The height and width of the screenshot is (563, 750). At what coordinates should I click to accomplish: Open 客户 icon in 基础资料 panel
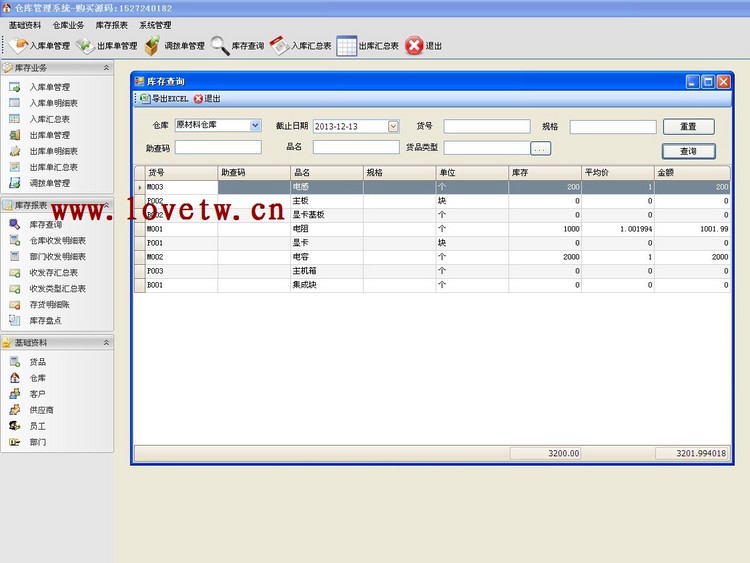coord(15,394)
